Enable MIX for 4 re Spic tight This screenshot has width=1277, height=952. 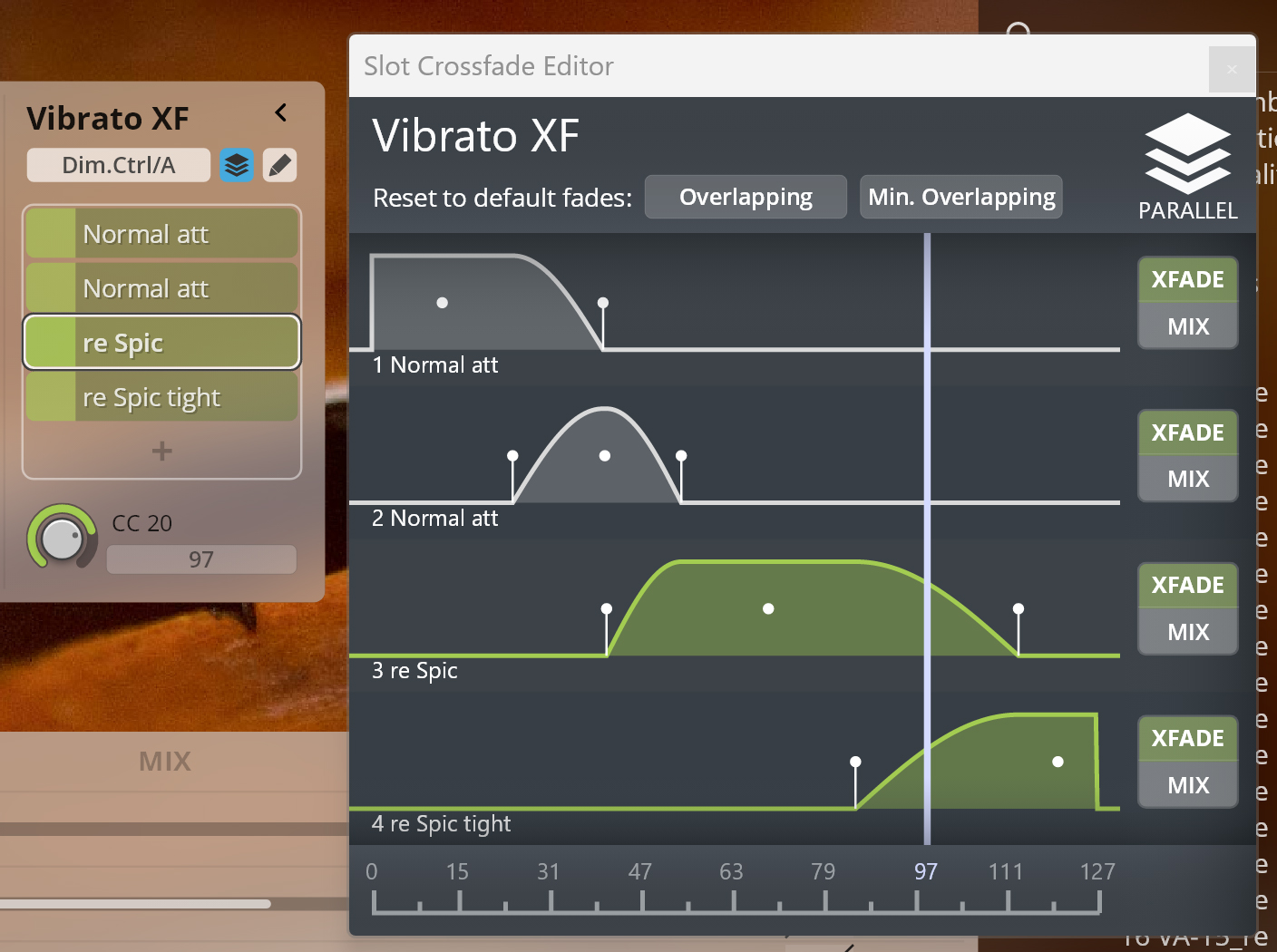pos(1188,785)
